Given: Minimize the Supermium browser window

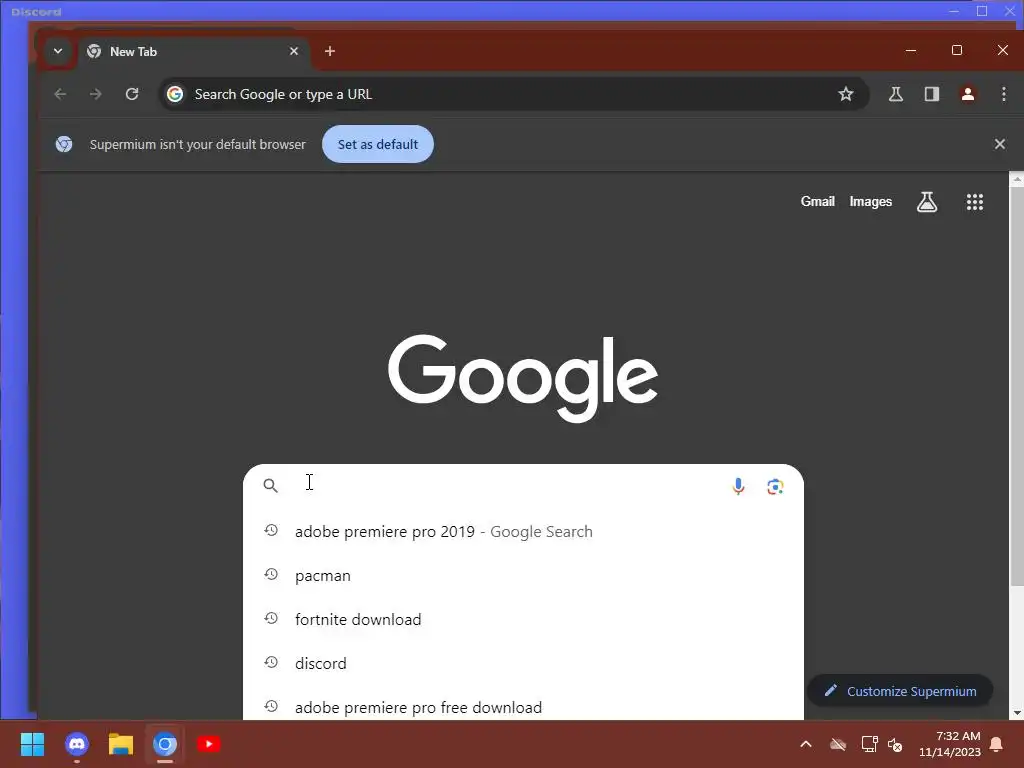Looking at the screenshot, I should pyautogui.click(x=911, y=50).
